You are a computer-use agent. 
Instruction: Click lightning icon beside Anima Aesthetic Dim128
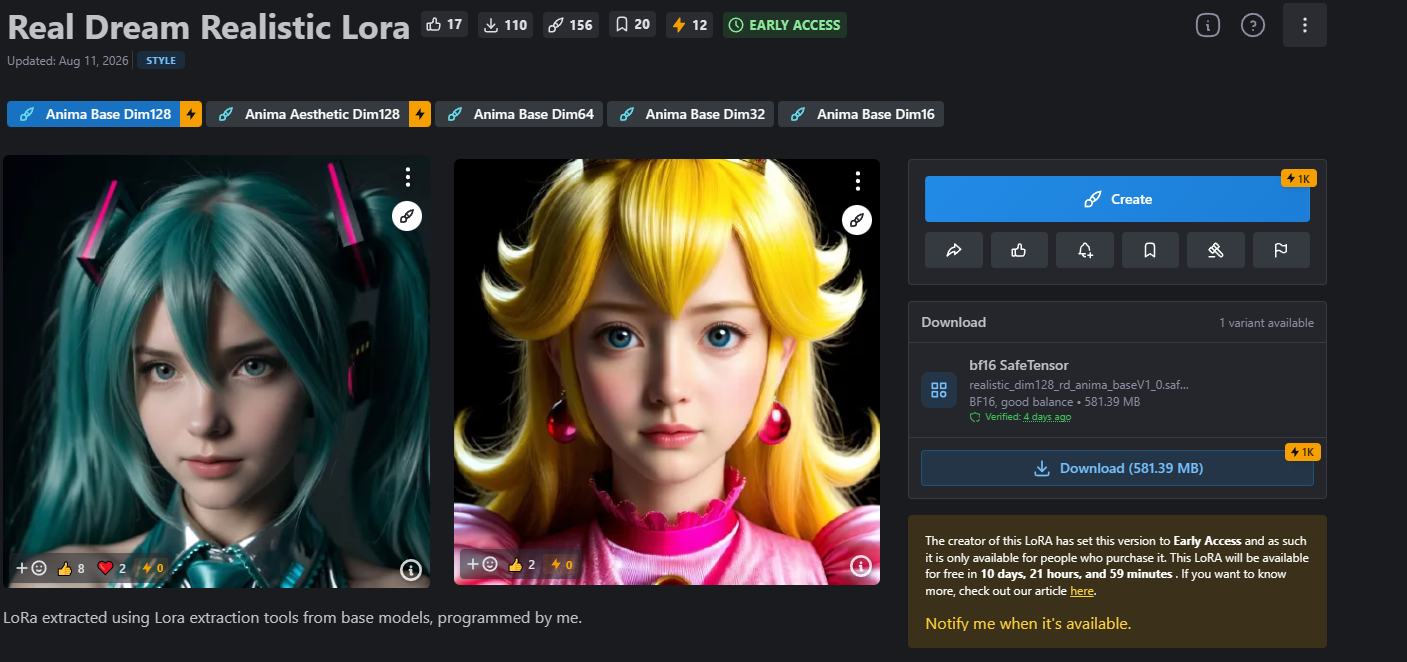click(x=420, y=114)
